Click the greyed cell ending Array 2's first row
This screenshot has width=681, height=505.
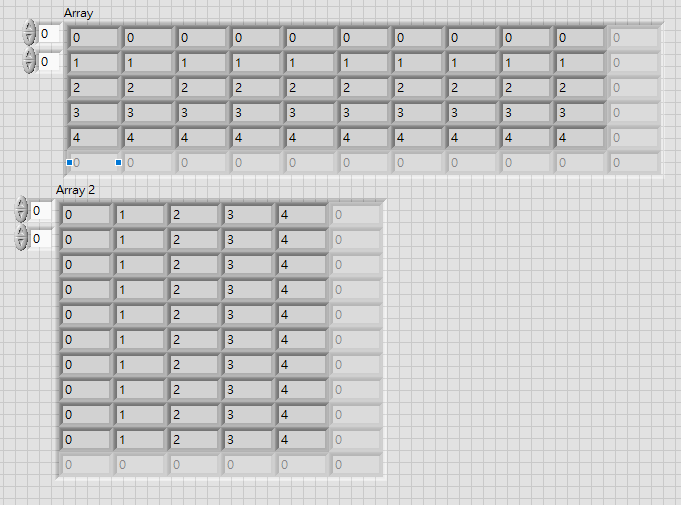point(356,215)
